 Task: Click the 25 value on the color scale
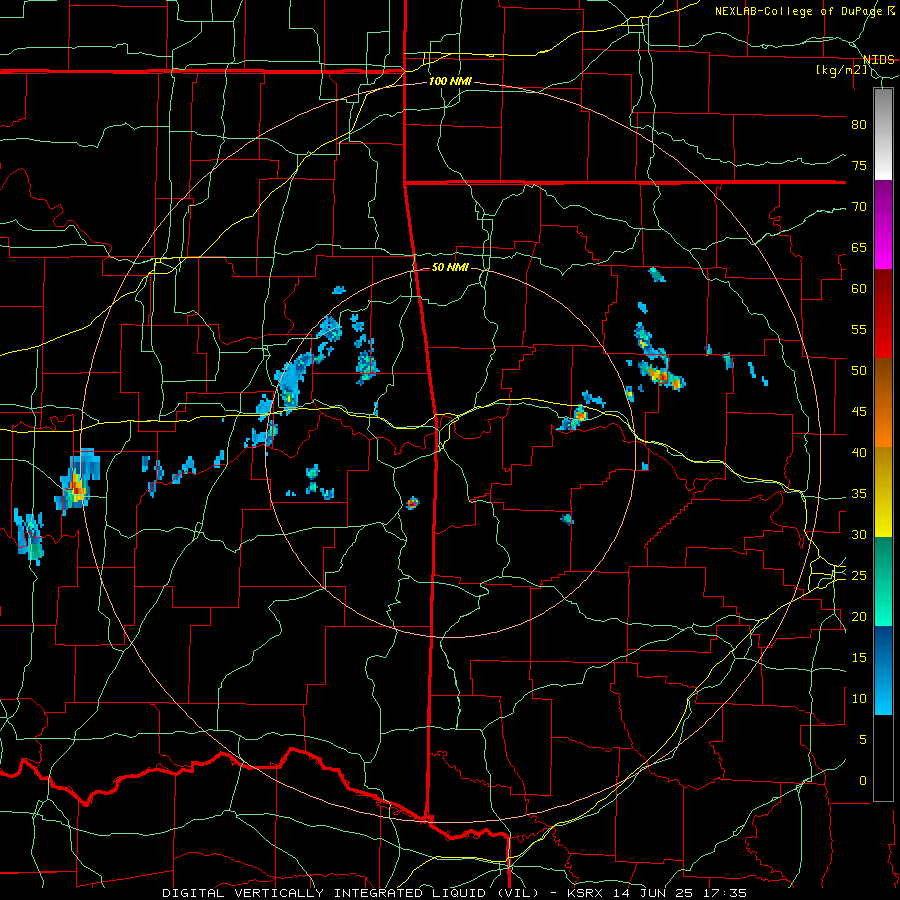[x=859, y=576]
